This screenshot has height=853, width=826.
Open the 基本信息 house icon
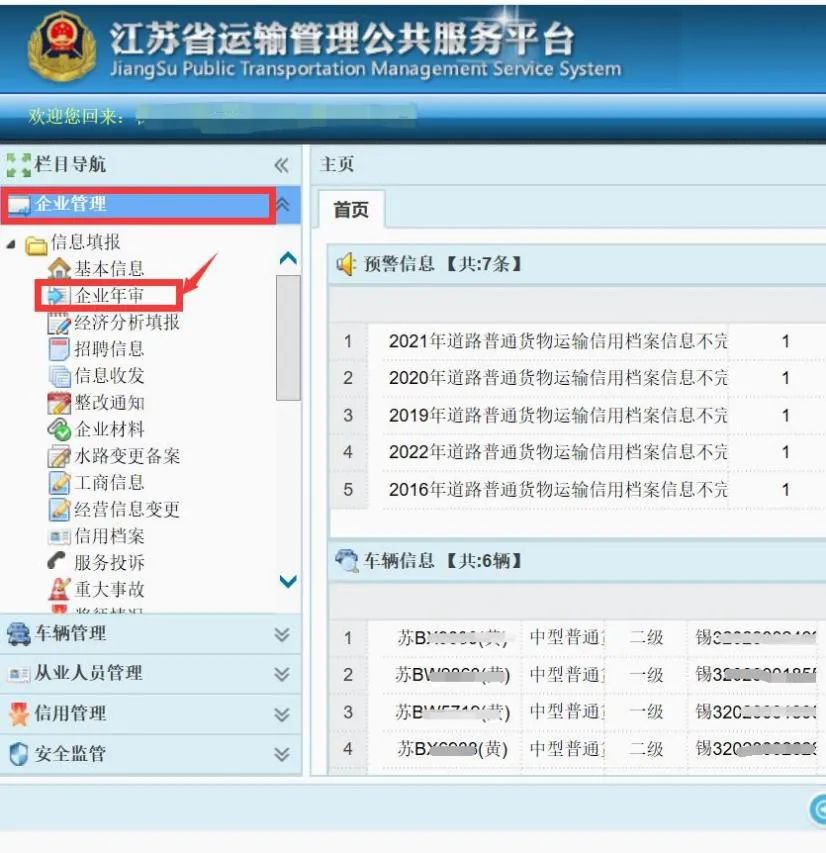[59, 269]
